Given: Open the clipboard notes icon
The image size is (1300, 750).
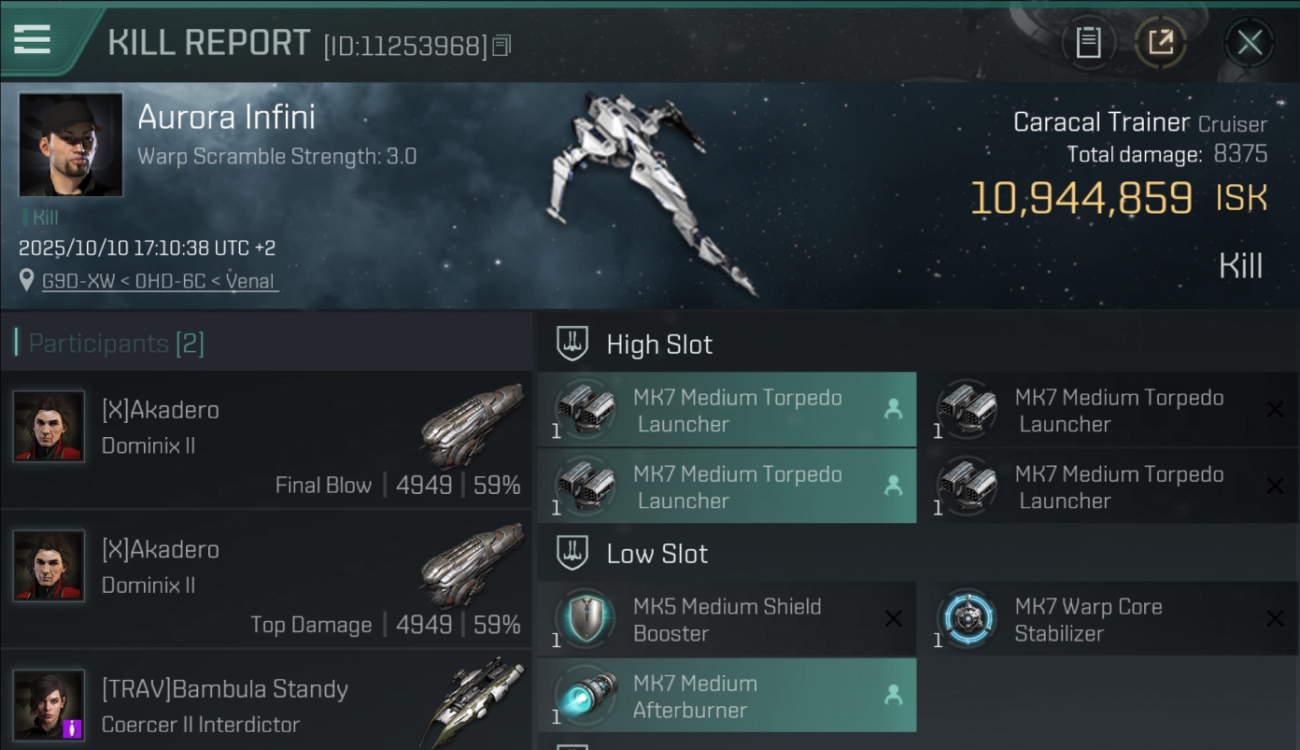Looking at the screenshot, I should pos(1088,42).
